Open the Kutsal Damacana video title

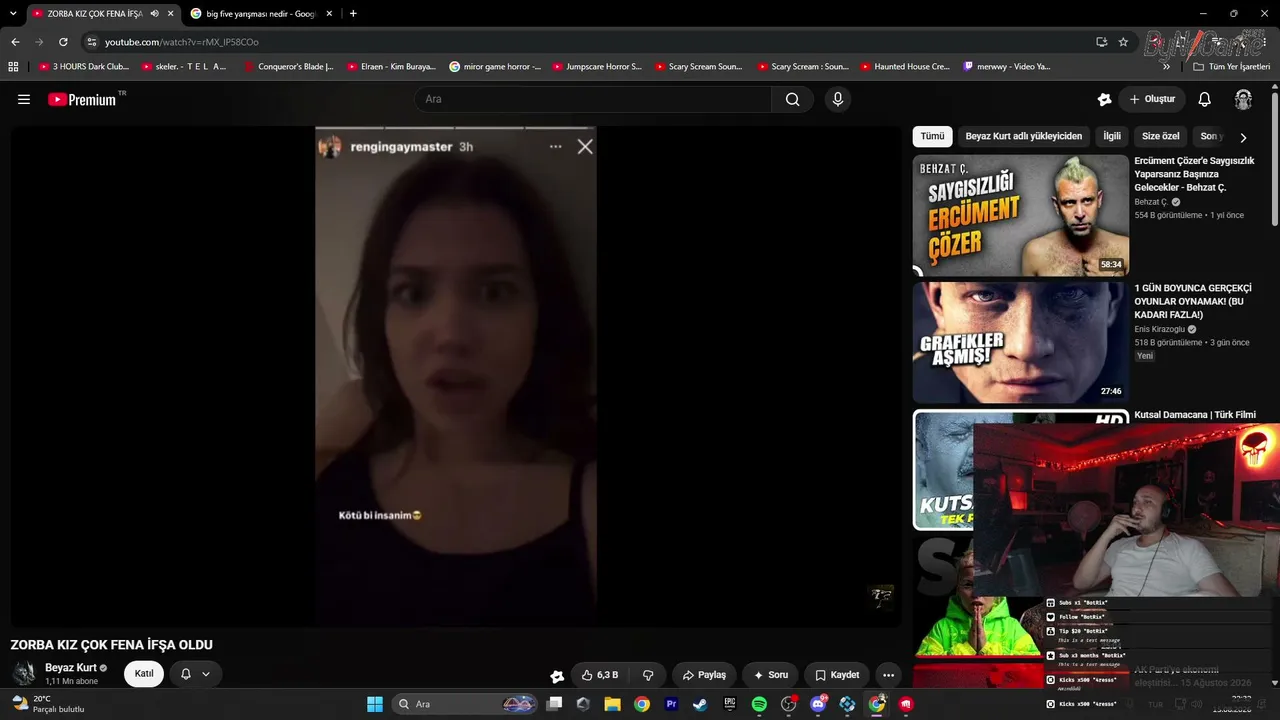pyautogui.click(x=1195, y=415)
